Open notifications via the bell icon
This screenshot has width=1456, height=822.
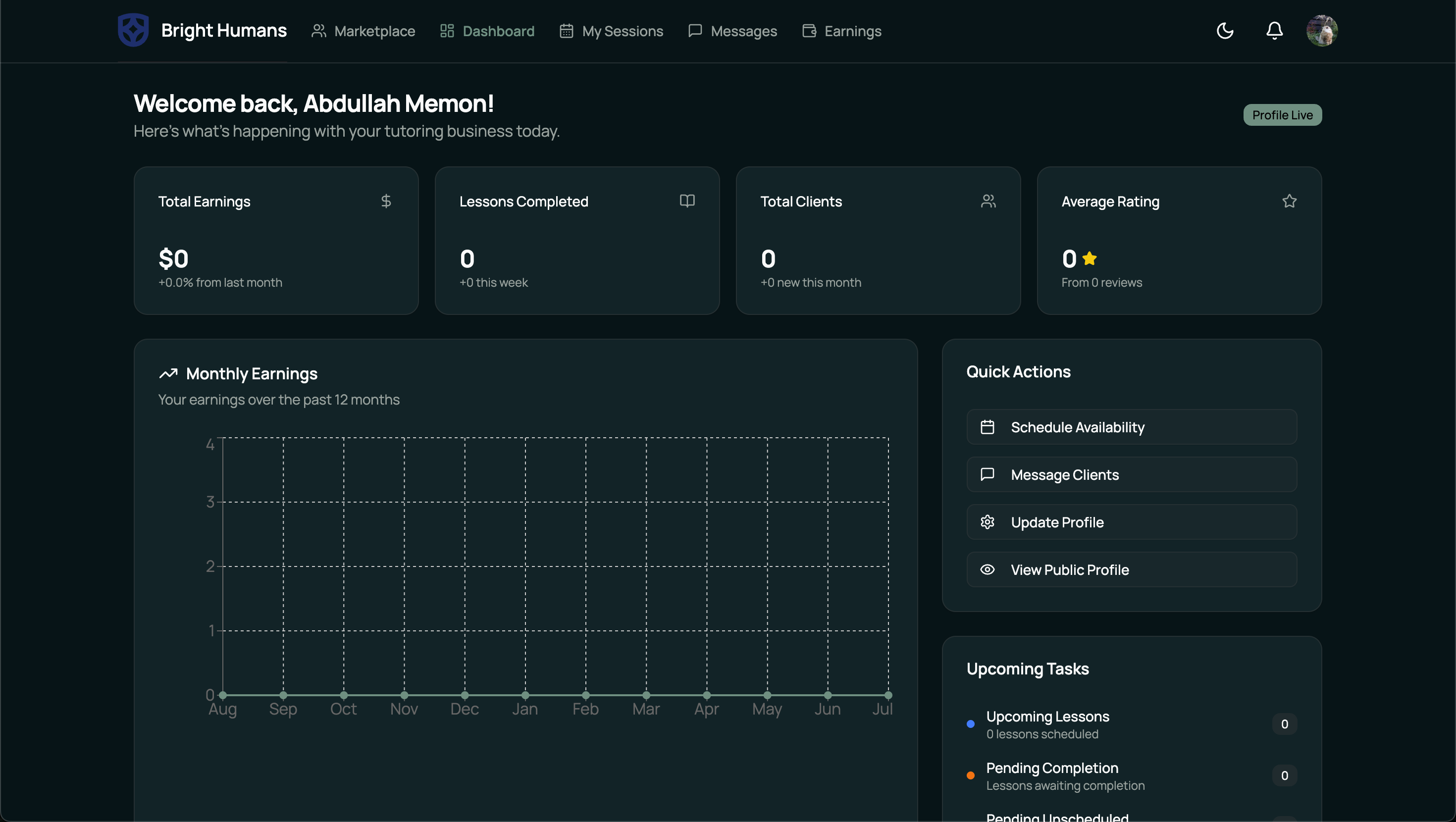pos(1274,31)
